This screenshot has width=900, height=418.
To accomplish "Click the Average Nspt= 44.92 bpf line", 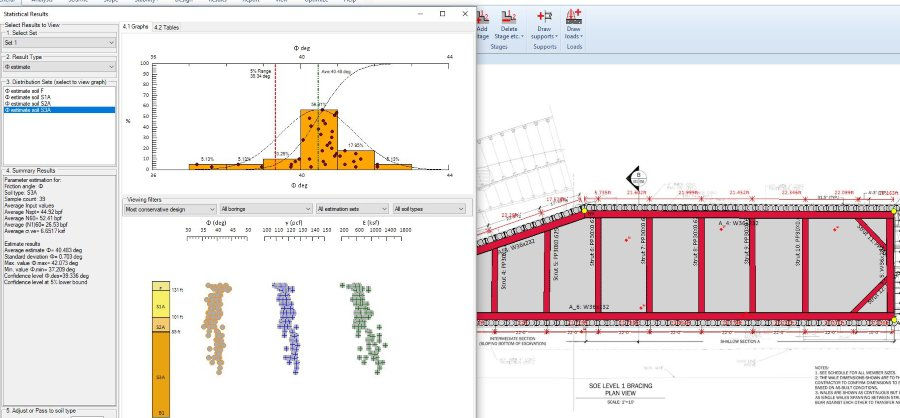I will (32, 212).
